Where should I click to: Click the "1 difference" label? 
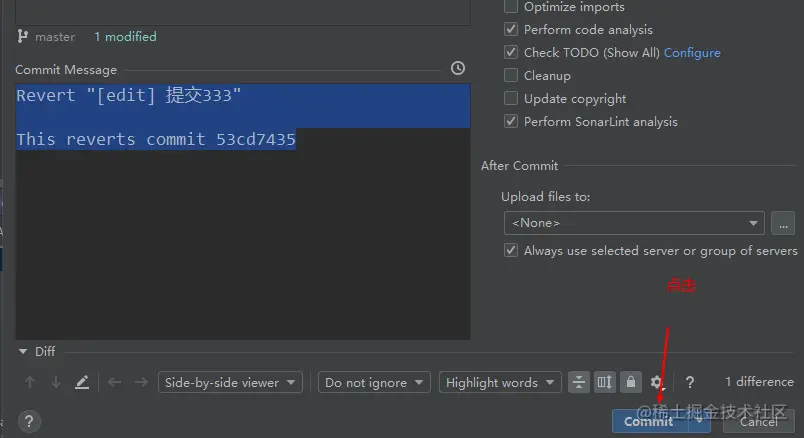(x=759, y=382)
